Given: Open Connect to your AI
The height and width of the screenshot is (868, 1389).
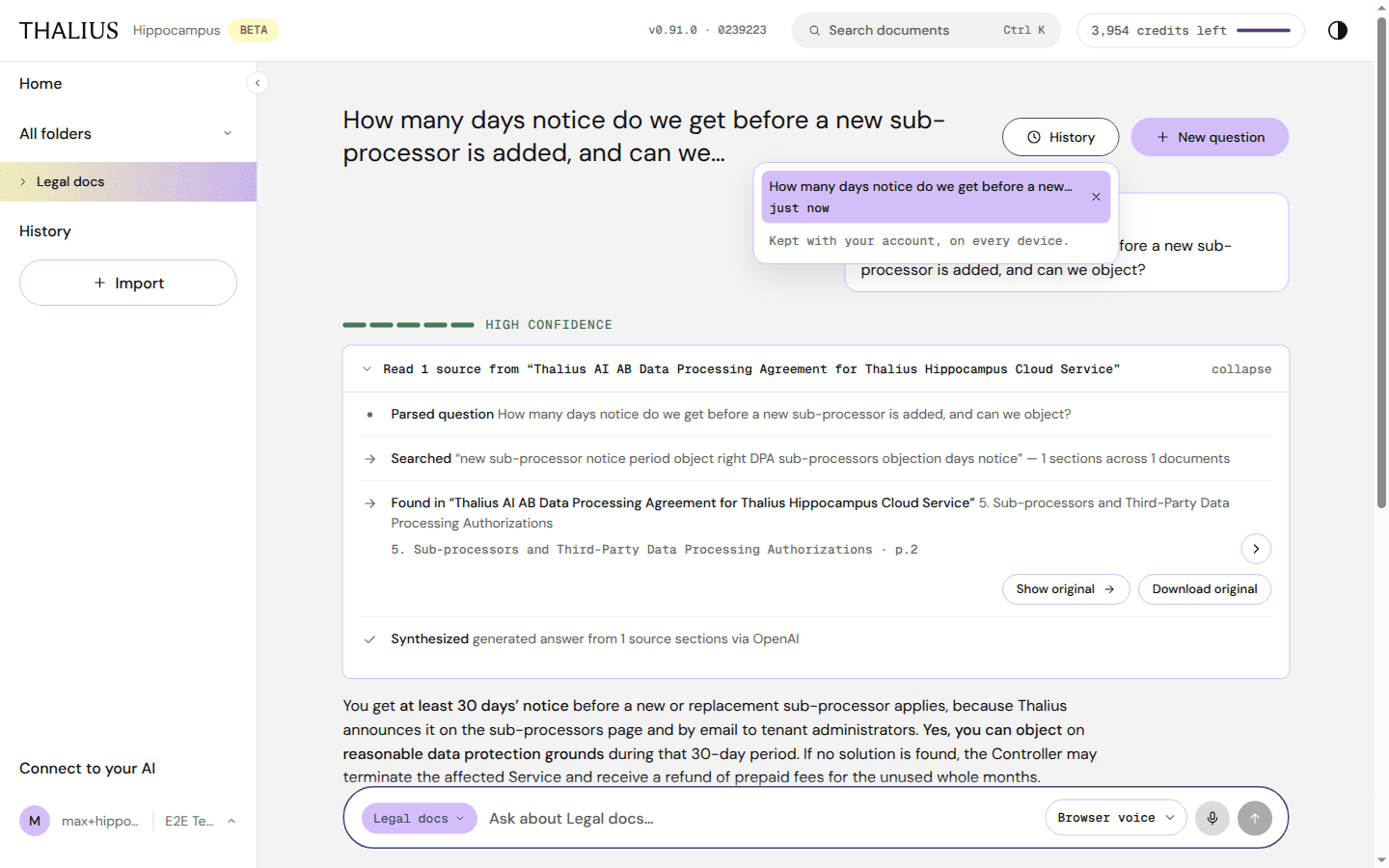Looking at the screenshot, I should click(87, 769).
